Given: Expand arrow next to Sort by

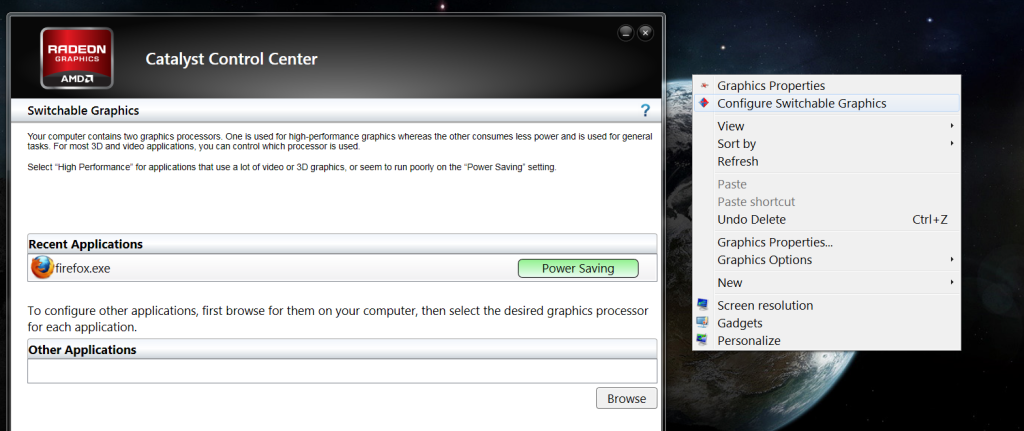Looking at the screenshot, I should [952, 143].
